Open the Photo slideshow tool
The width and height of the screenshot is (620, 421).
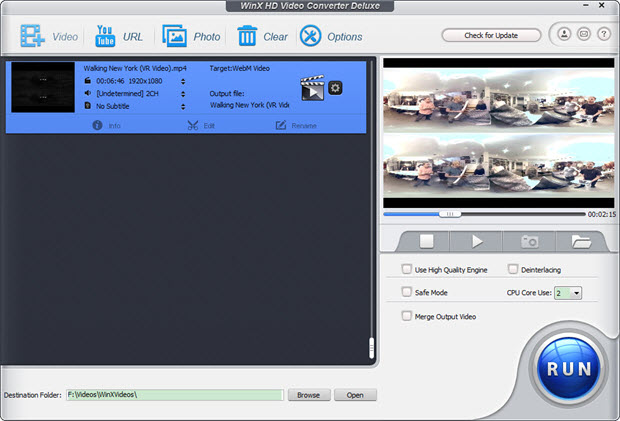(191, 36)
